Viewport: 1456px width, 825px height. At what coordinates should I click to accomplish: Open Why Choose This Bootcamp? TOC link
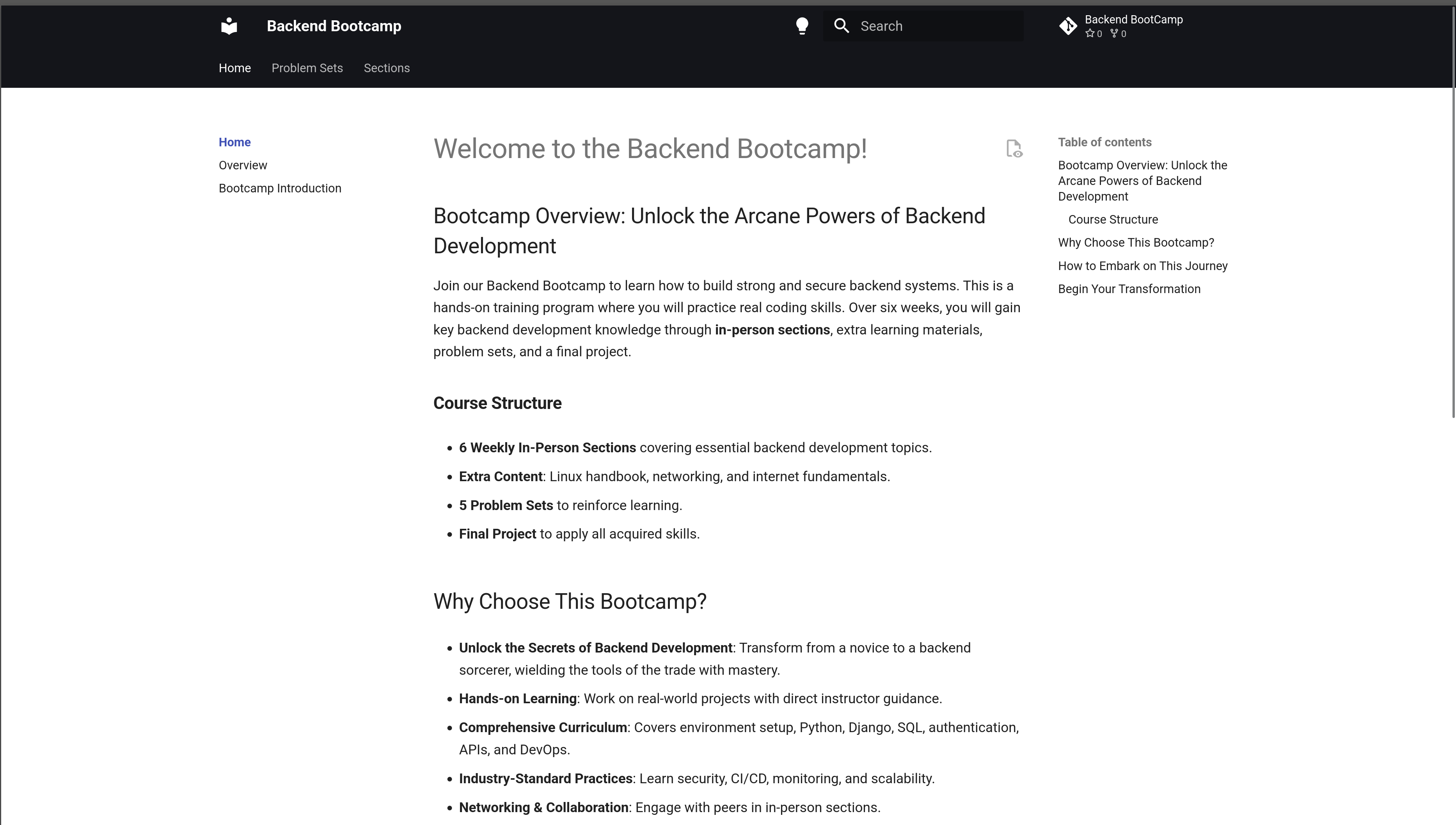[x=1135, y=242]
